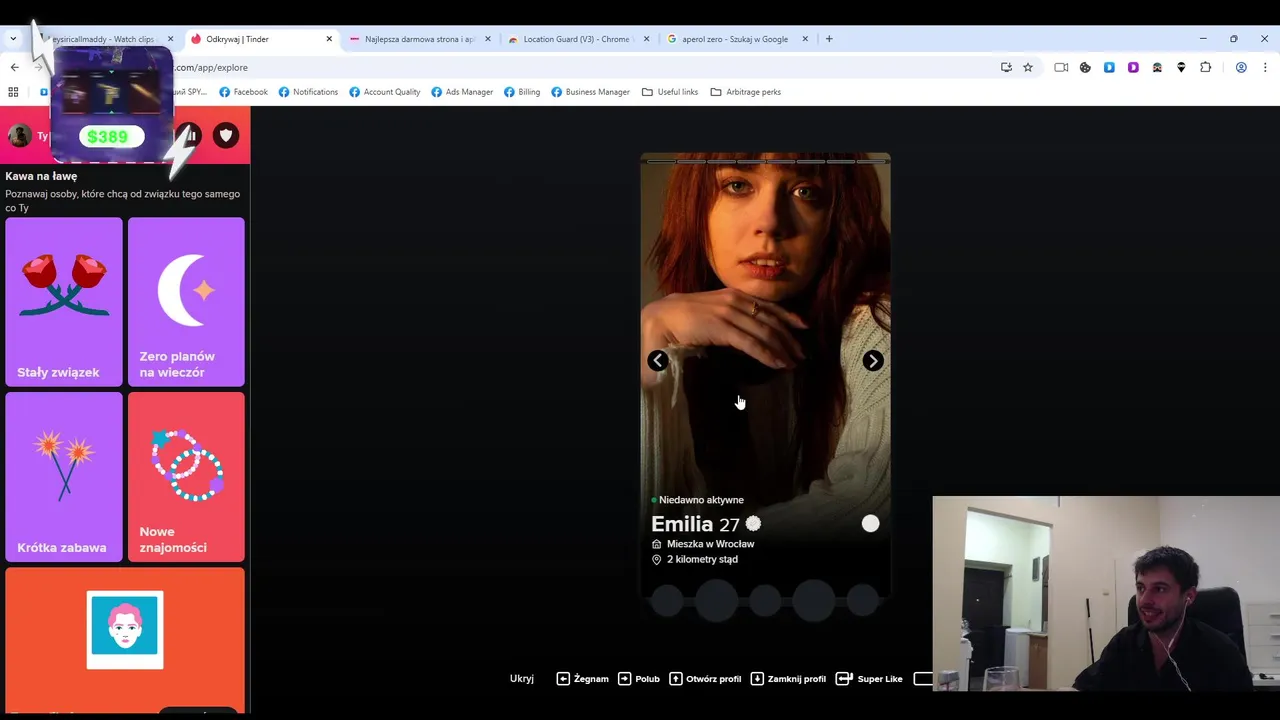This screenshot has height=720, width=1280.
Task: Click the cookie extension icon in toolbar
Action: pos(1085,67)
